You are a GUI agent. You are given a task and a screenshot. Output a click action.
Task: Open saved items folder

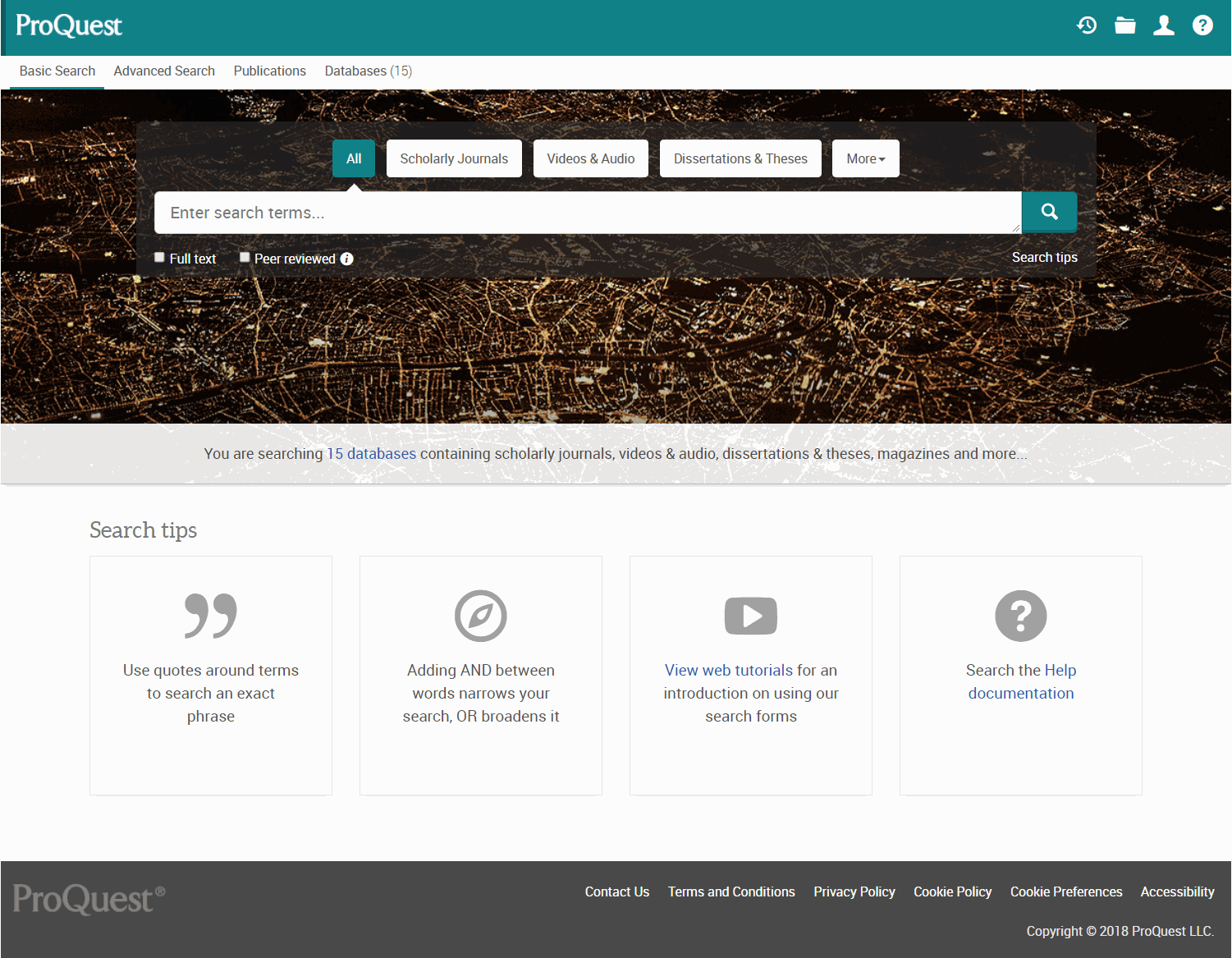coord(1124,25)
